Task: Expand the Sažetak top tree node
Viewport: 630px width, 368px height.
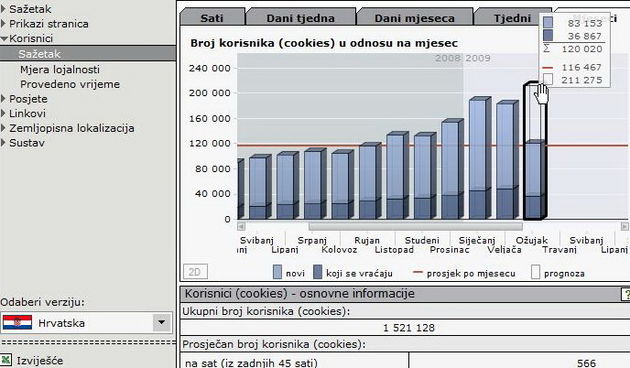Action: pos(3,9)
